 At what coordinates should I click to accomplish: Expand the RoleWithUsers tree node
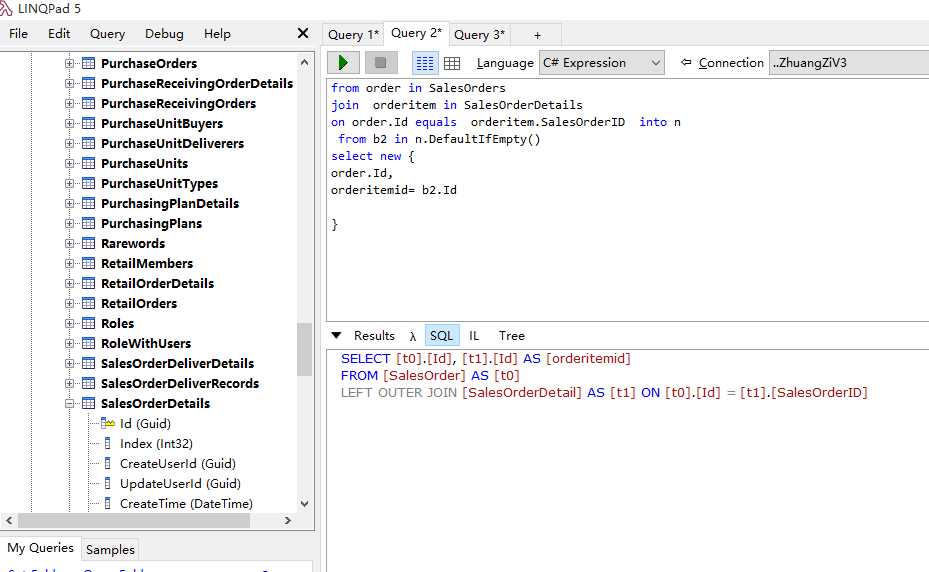(69, 344)
